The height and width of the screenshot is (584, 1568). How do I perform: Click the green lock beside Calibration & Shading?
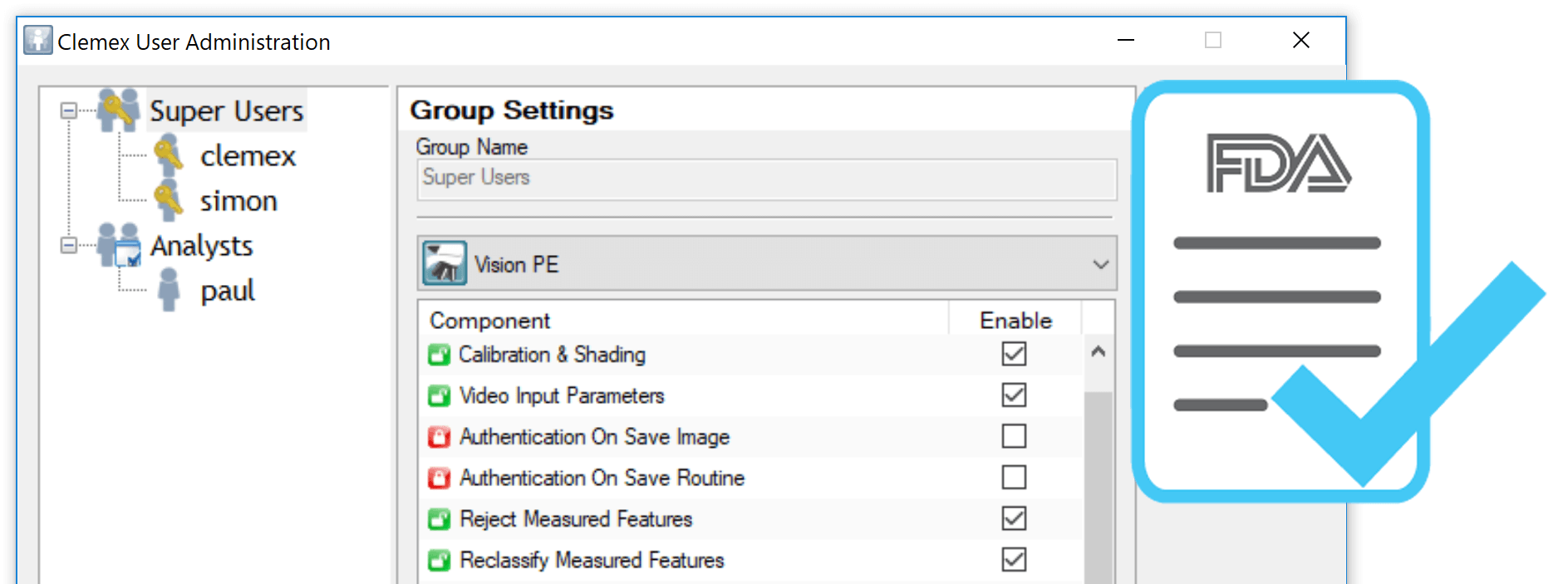[439, 355]
